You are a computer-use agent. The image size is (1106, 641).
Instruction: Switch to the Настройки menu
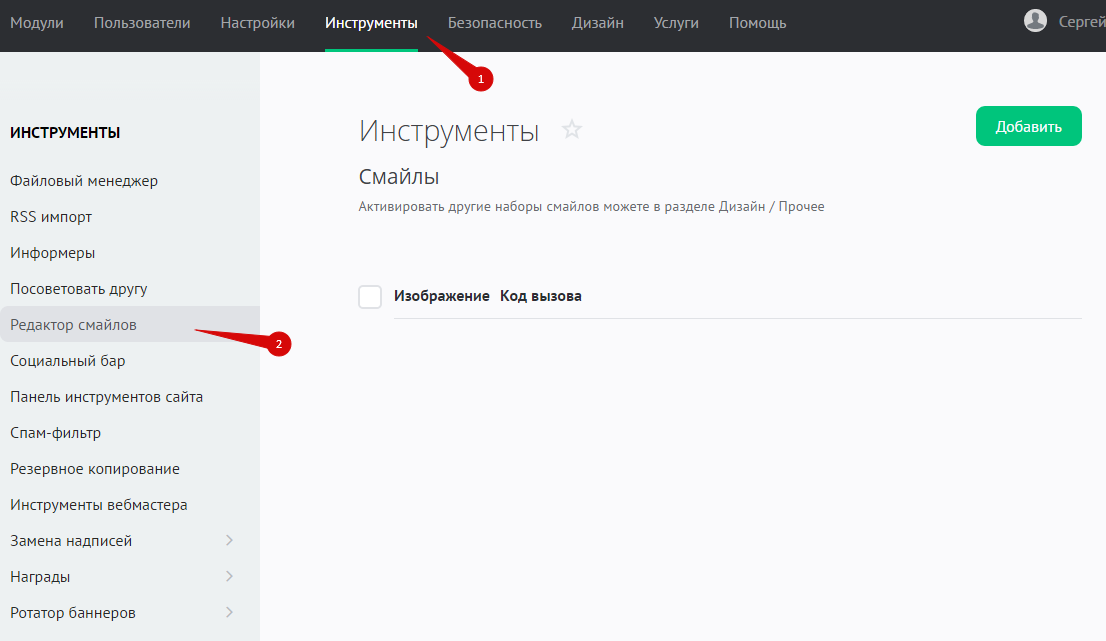tap(257, 23)
